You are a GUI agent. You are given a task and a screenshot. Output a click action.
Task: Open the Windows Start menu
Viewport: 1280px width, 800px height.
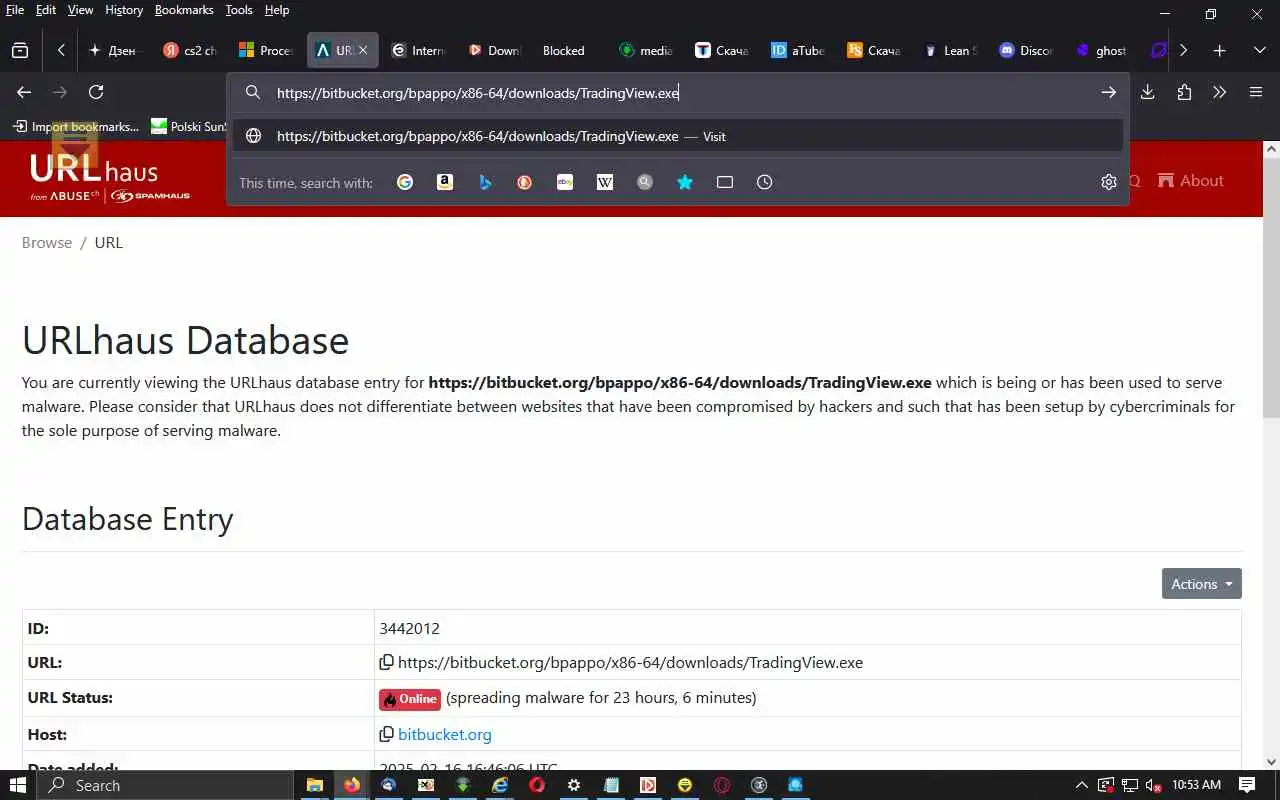[18, 785]
